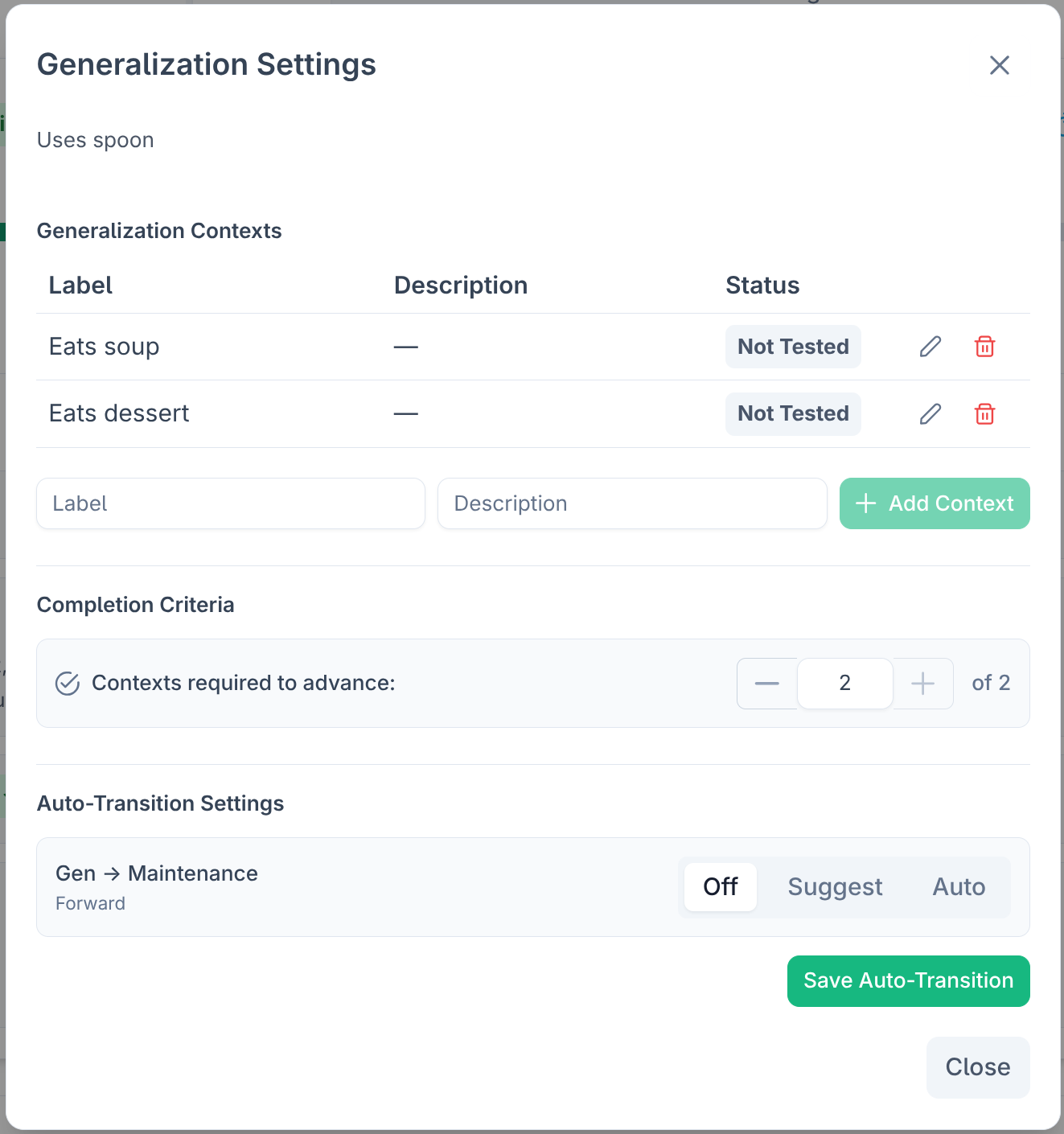The image size is (1064, 1134).
Task: Save the auto-transition settings
Action: tap(908, 980)
